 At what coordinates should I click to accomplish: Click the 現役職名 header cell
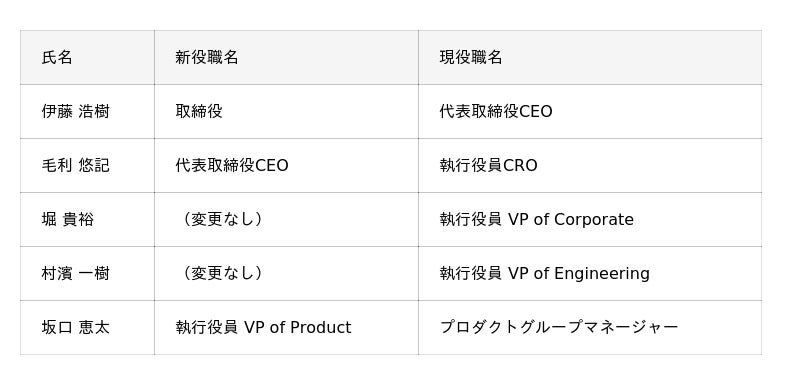click(x=590, y=57)
